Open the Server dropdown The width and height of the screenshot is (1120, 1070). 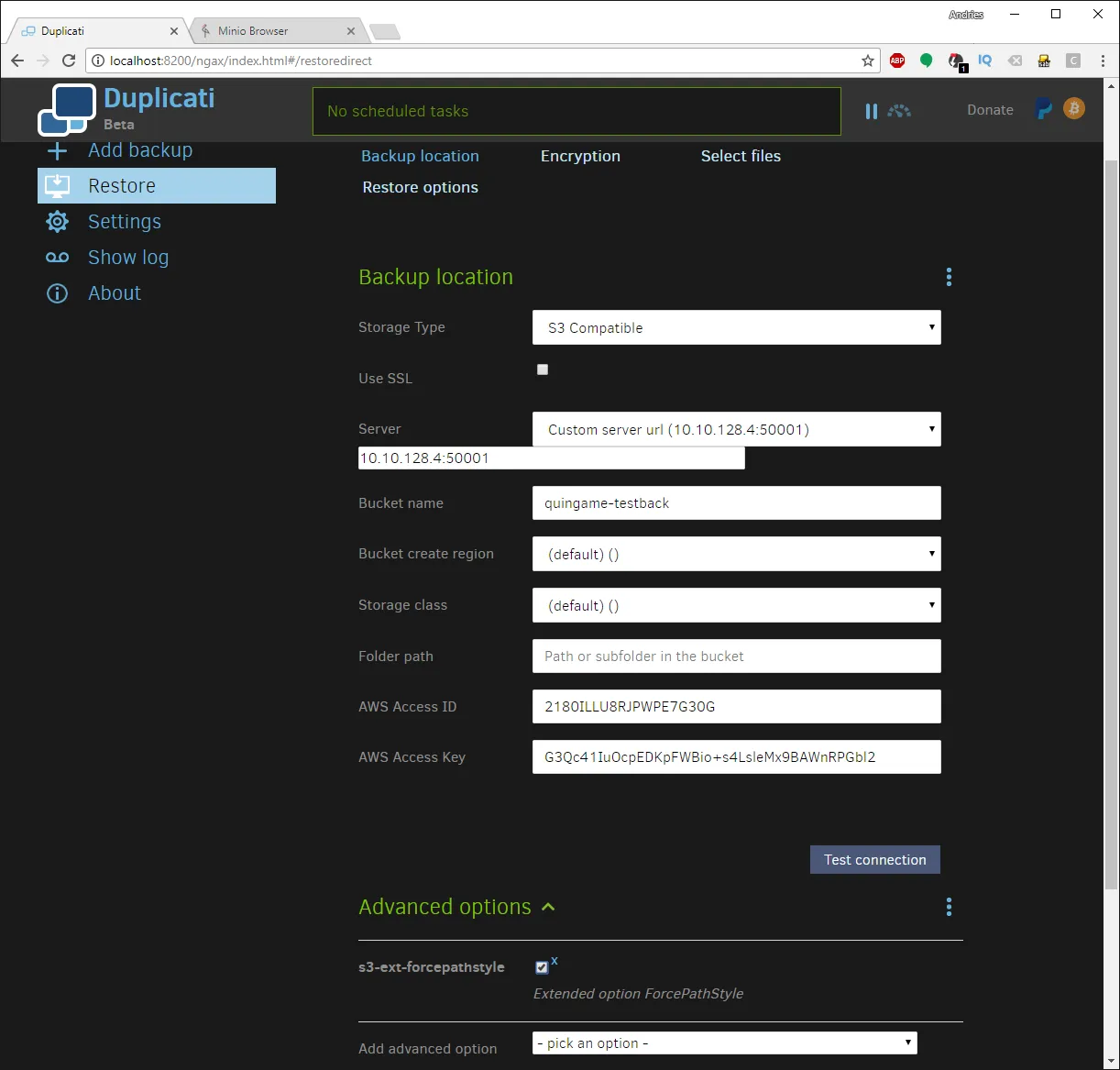(737, 429)
